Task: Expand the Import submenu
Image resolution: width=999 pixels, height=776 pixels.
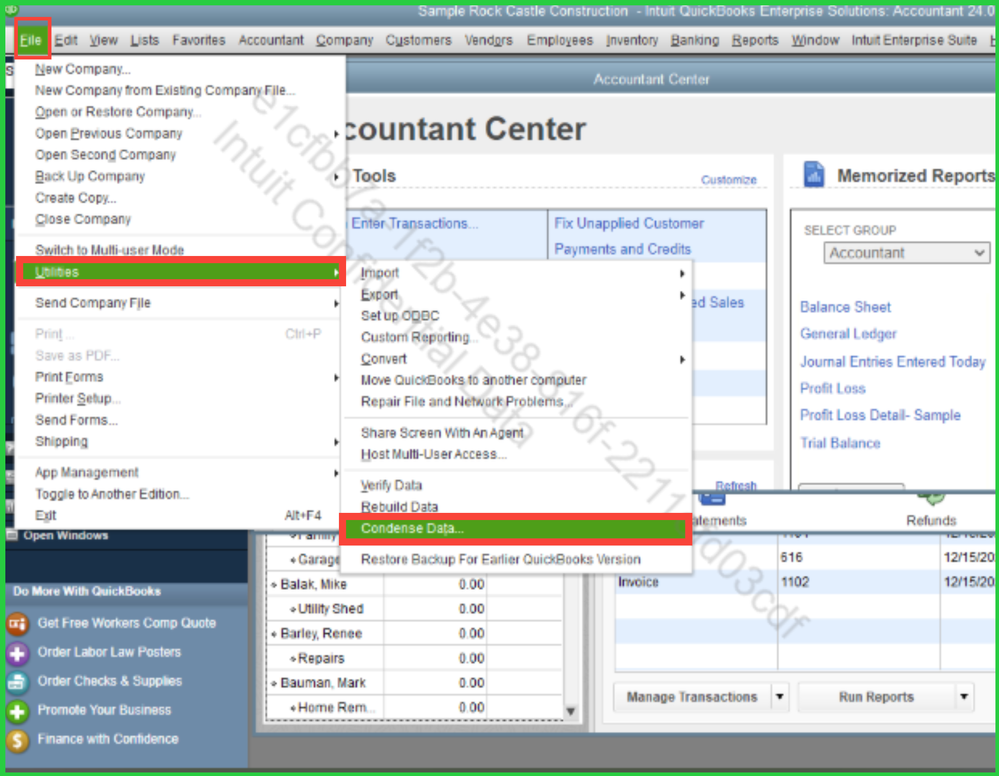Action: 682,273
